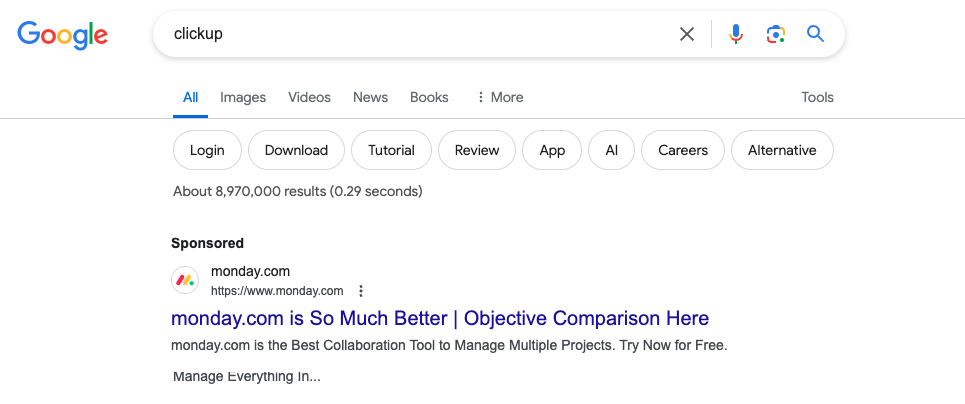This screenshot has width=965, height=404.
Task: Click the ad description about Best Collaboration Tool
Action: click(x=449, y=345)
